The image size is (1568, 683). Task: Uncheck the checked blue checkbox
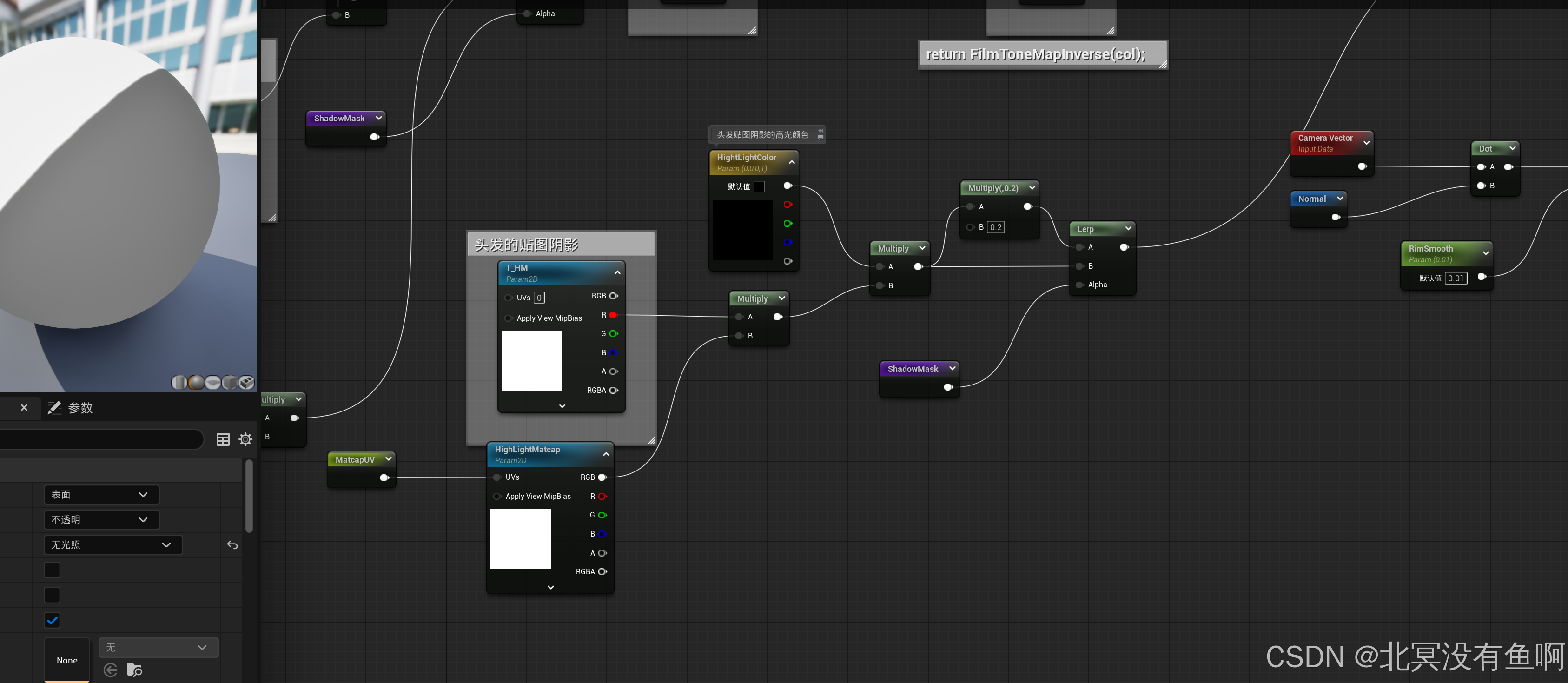click(x=53, y=620)
